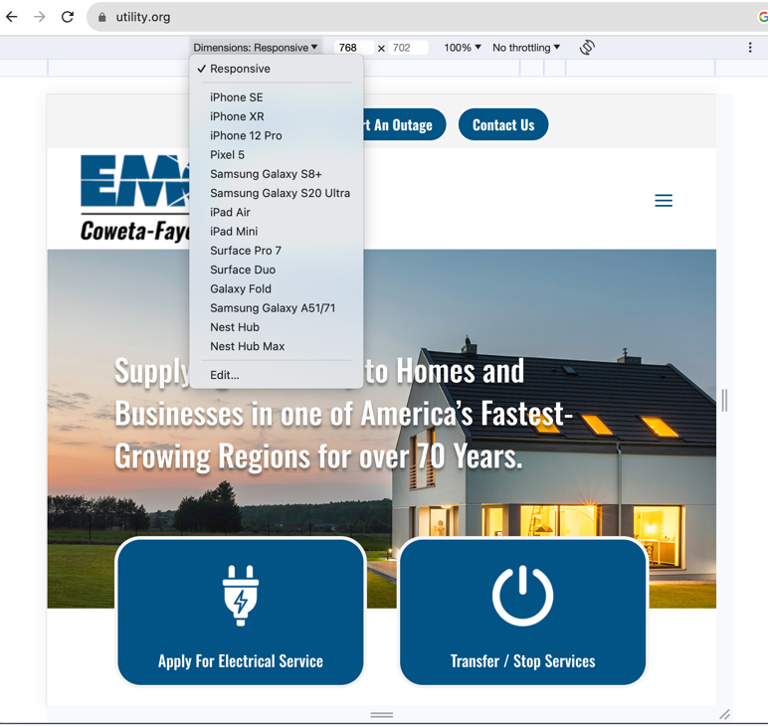This screenshot has width=770, height=727.
Task: Choose iPhone 12 Pro from device list
Action: point(246,136)
